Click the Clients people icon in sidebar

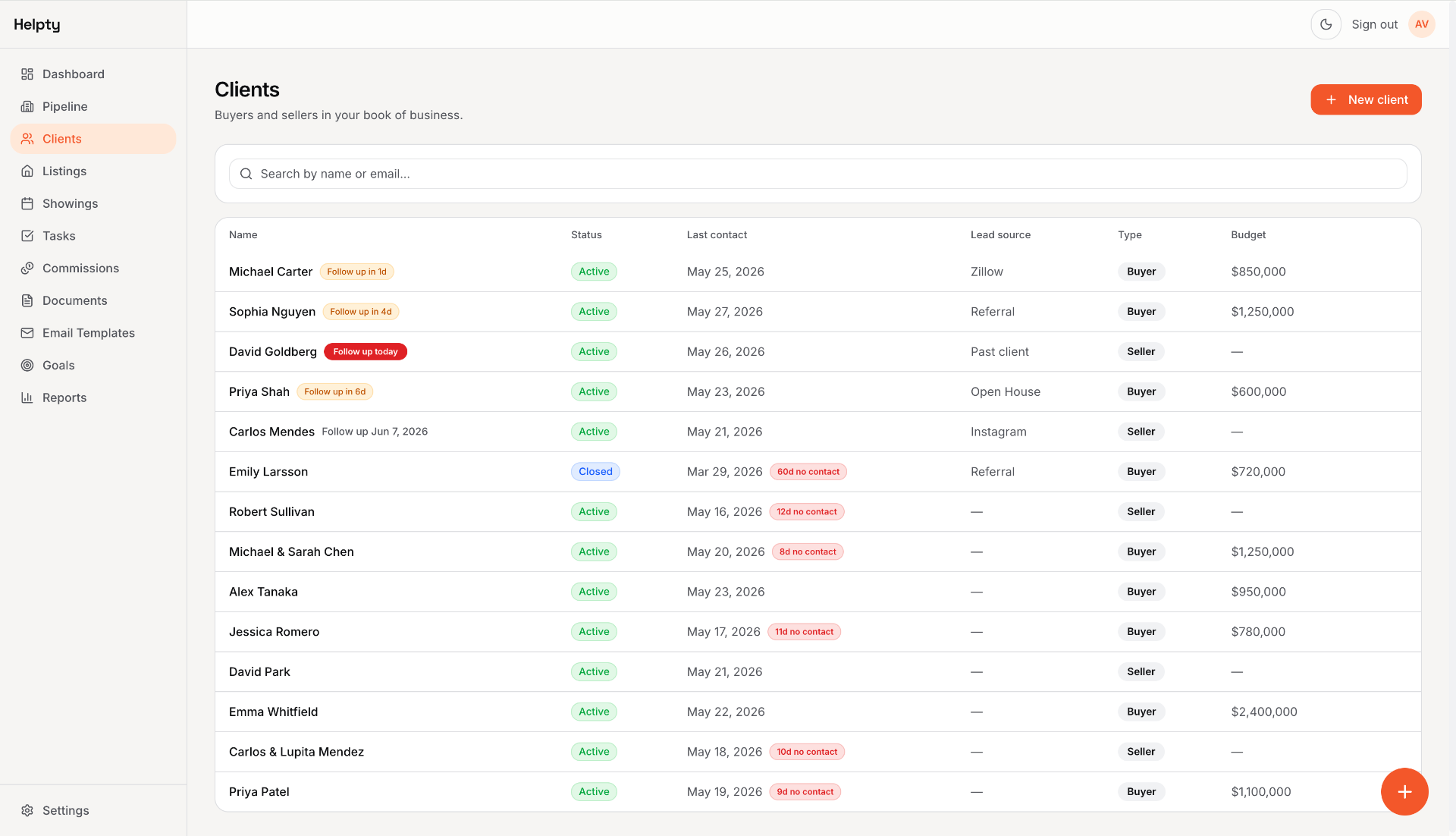(x=27, y=139)
